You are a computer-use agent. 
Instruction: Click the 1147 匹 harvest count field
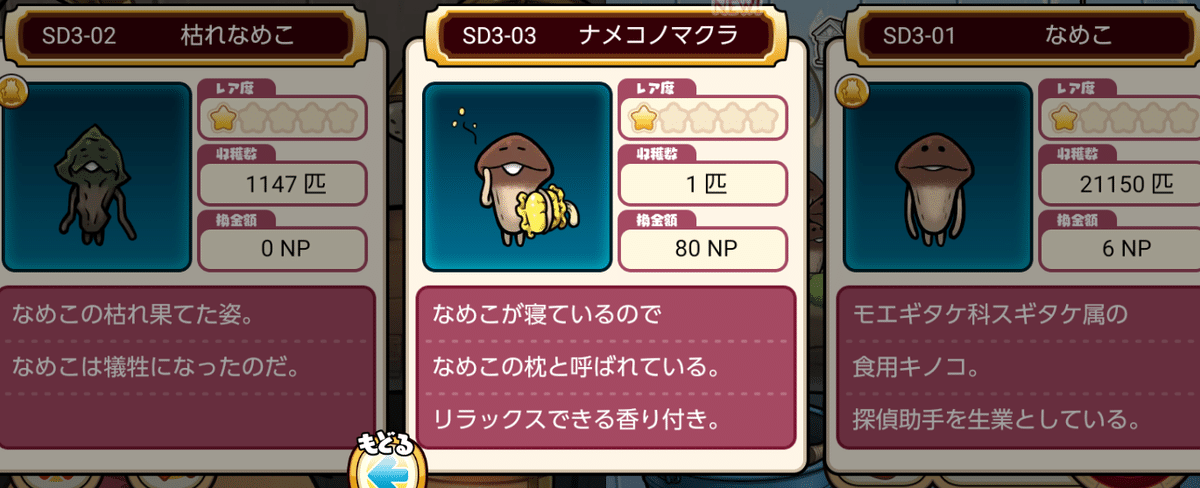point(282,184)
